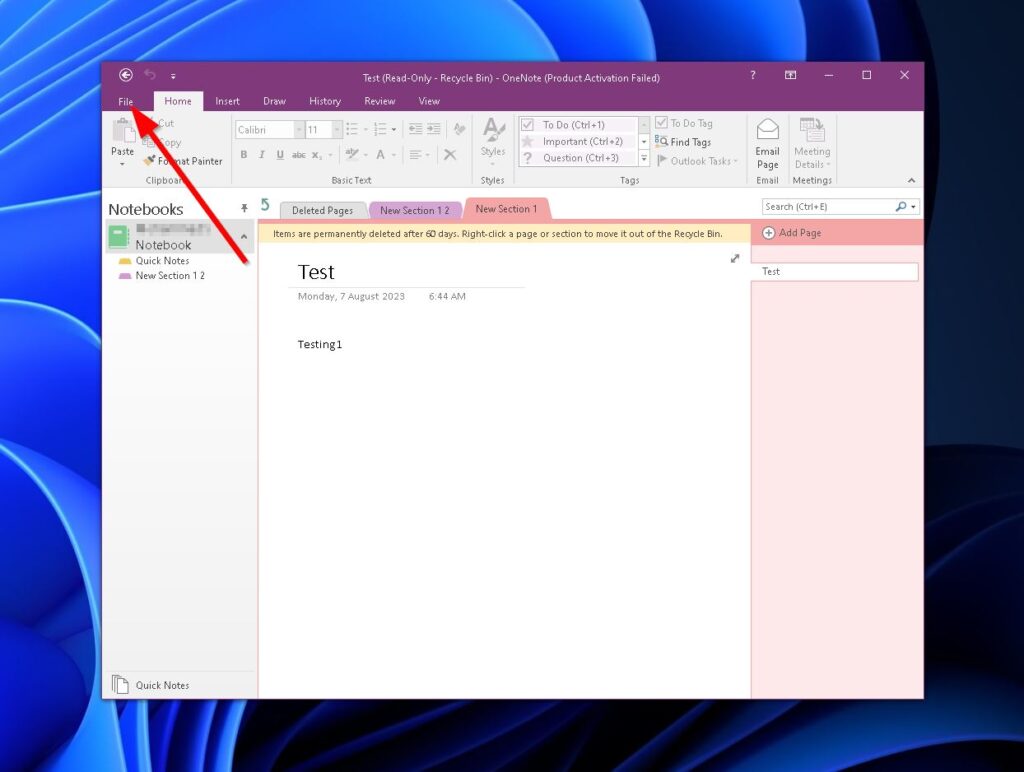Toggle strikethrough formatting
This screenshot has height=772, width=1024.
pyautogui.click(x=299, y=155)
